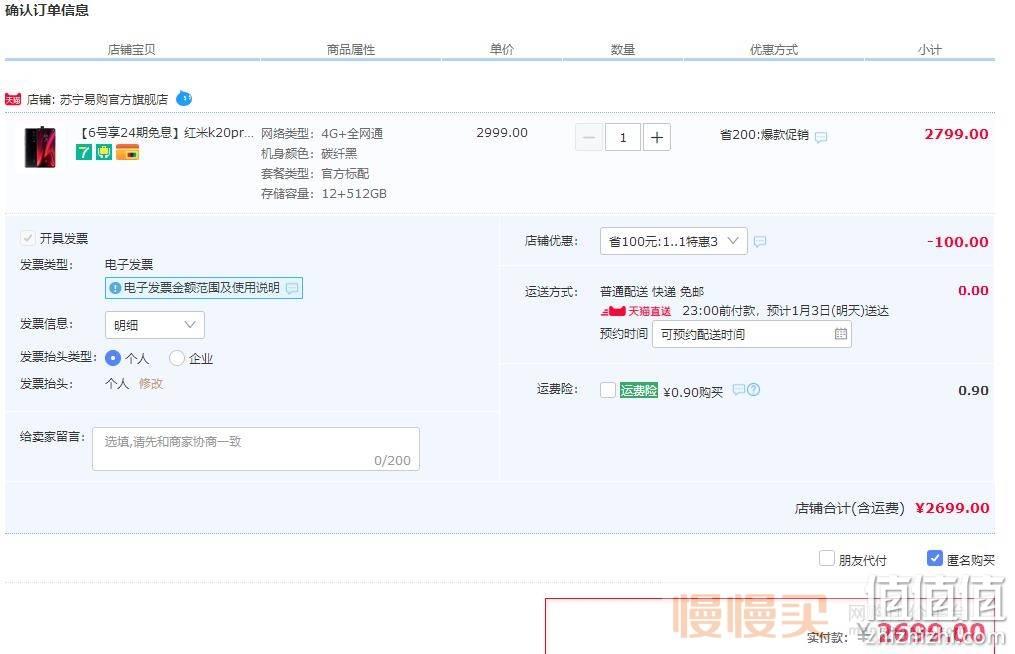Click the 单价 column header
The image size is (1015, 654).
click(502, 49)
